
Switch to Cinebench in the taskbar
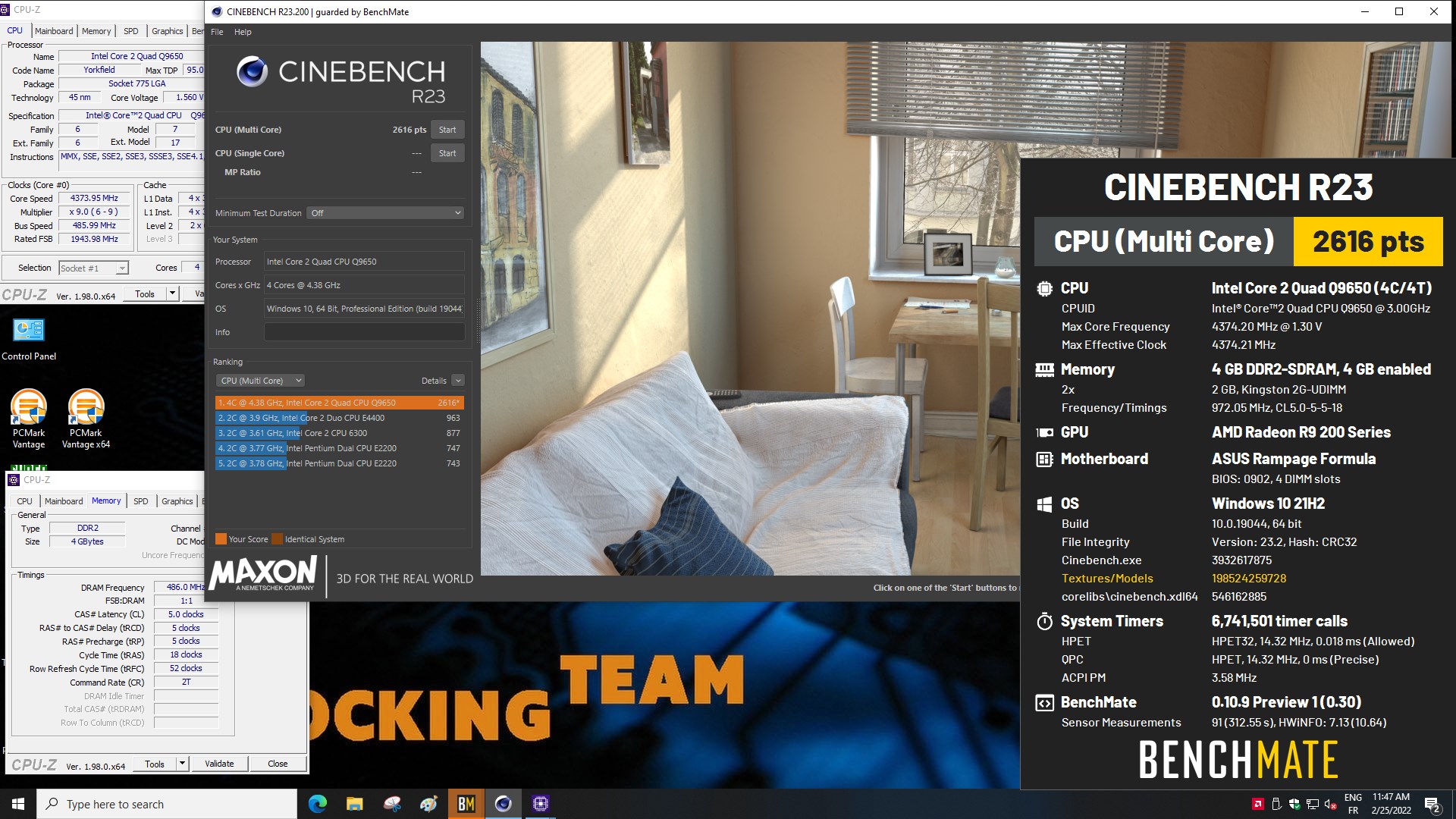pyautogui.click(x=504, y=804)
